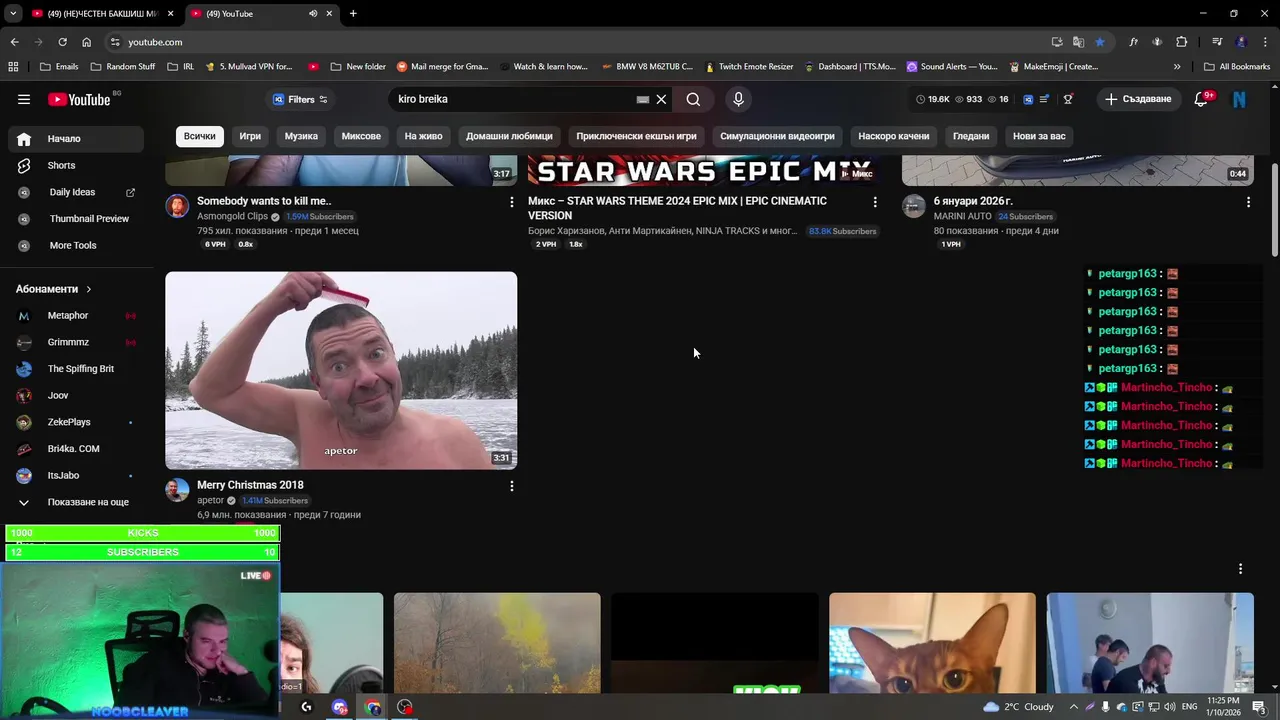Open notifications bell
The height and width of the screenshot is (720, 1280).
1201,99
